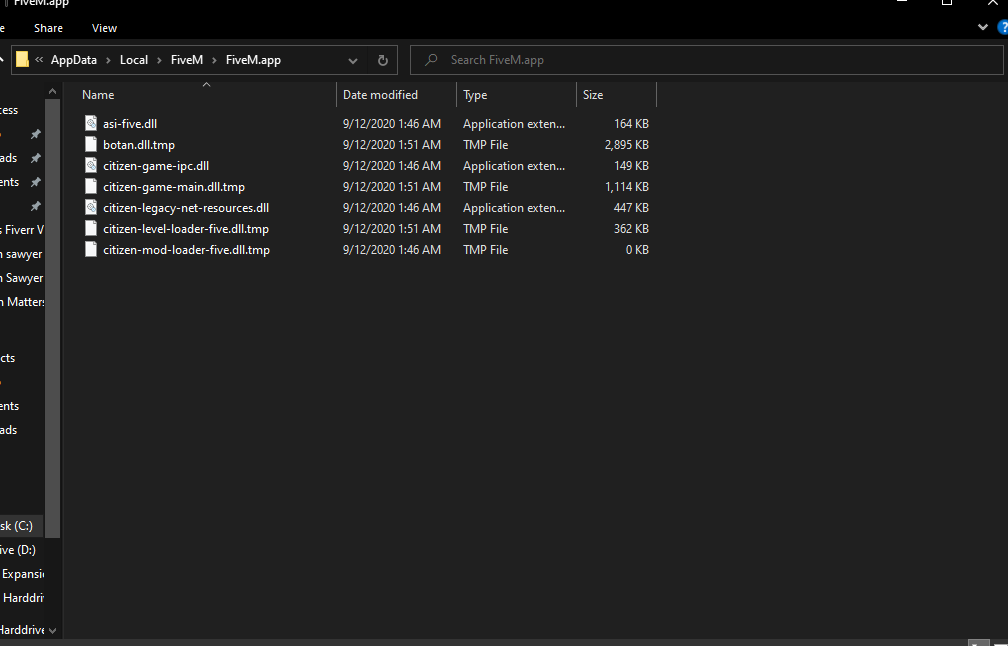Image resolution: width=1008 pixels, height=646 pixels.
Task: Open the View ribbon tab
Action: [x=104, y=28]
